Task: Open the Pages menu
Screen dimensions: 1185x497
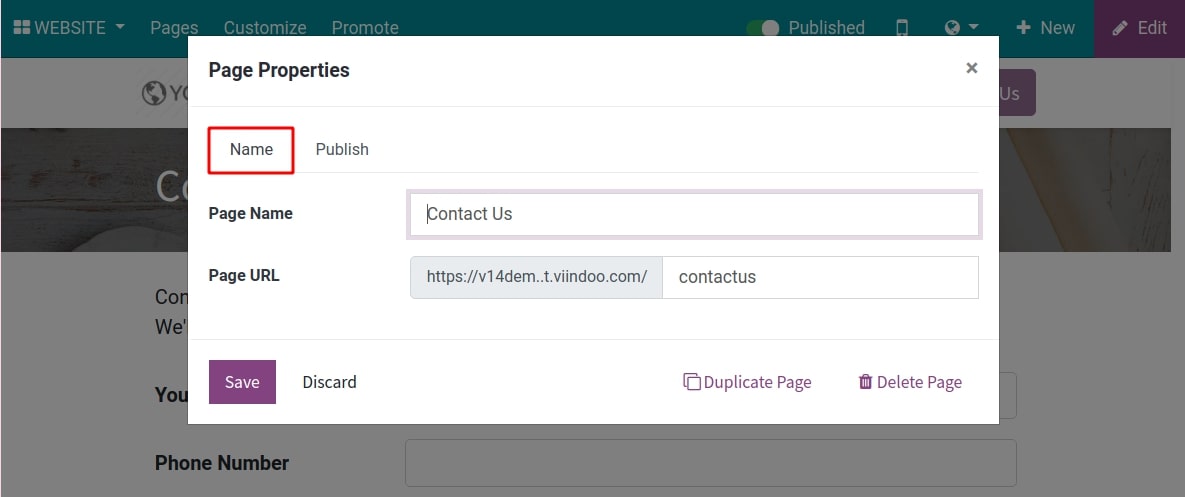Action: [174, 28]
